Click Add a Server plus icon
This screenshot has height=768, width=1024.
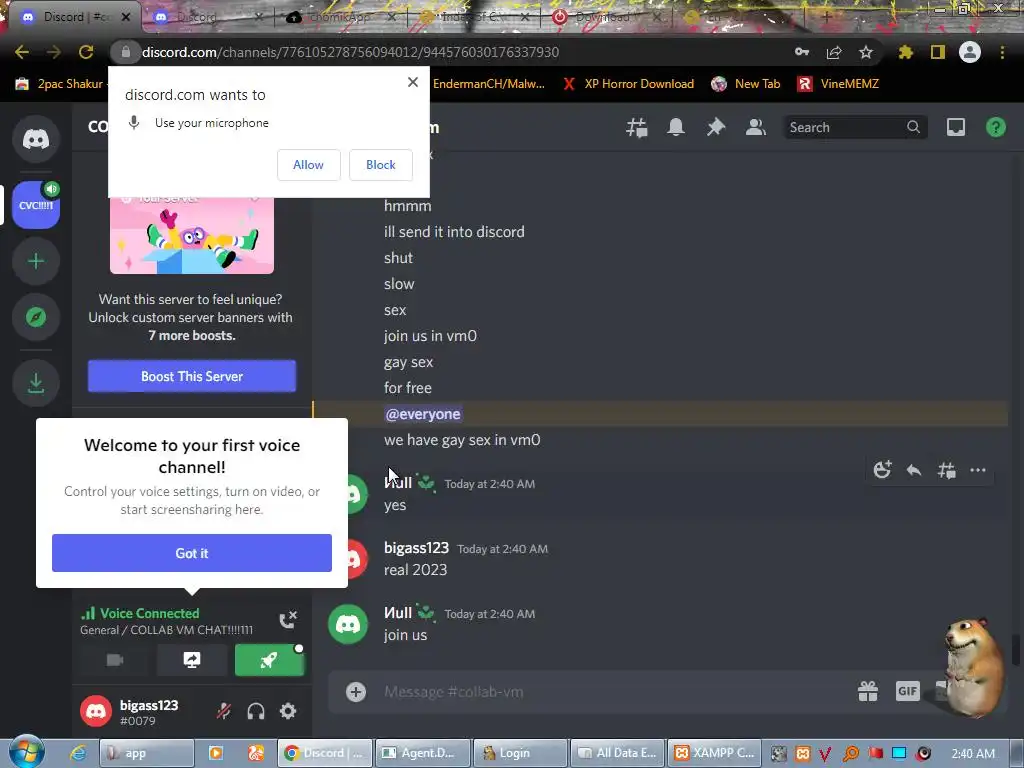[x=36, y=261]
